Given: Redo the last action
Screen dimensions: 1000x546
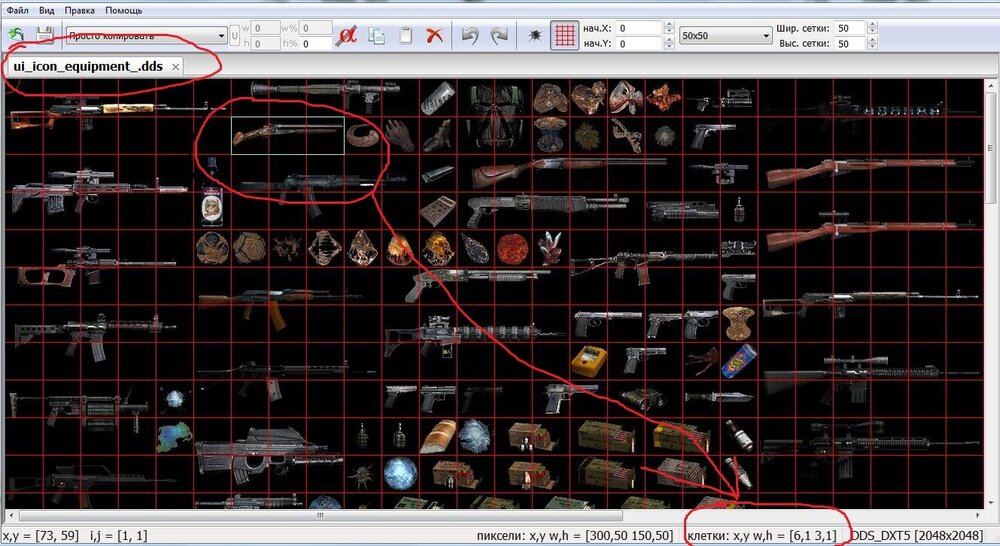Looking at the screenshot, I should click(x=498, y=35).
